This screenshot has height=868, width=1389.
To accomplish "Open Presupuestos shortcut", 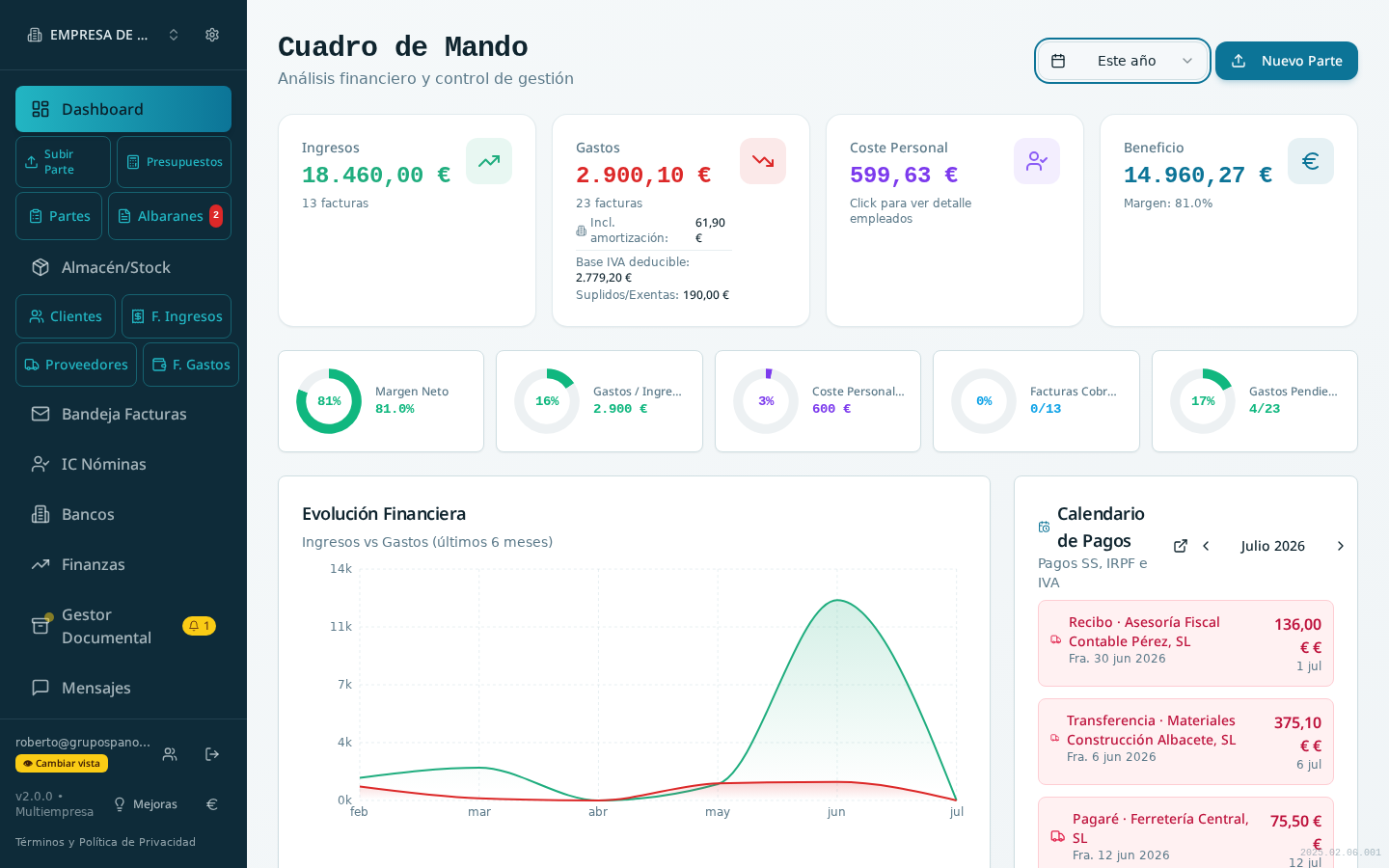I will click(x=174, y=162).
